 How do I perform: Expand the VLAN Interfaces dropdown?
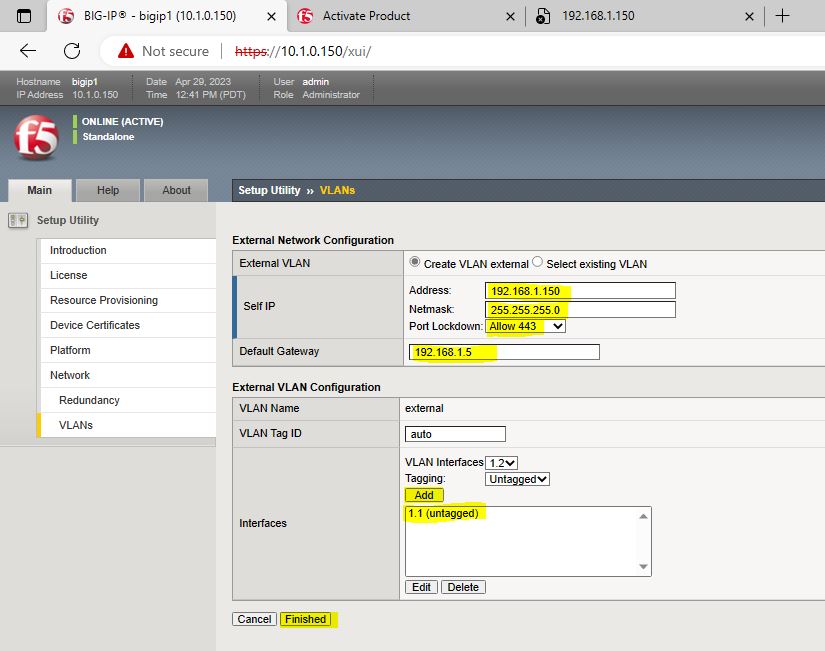point(501,462)
